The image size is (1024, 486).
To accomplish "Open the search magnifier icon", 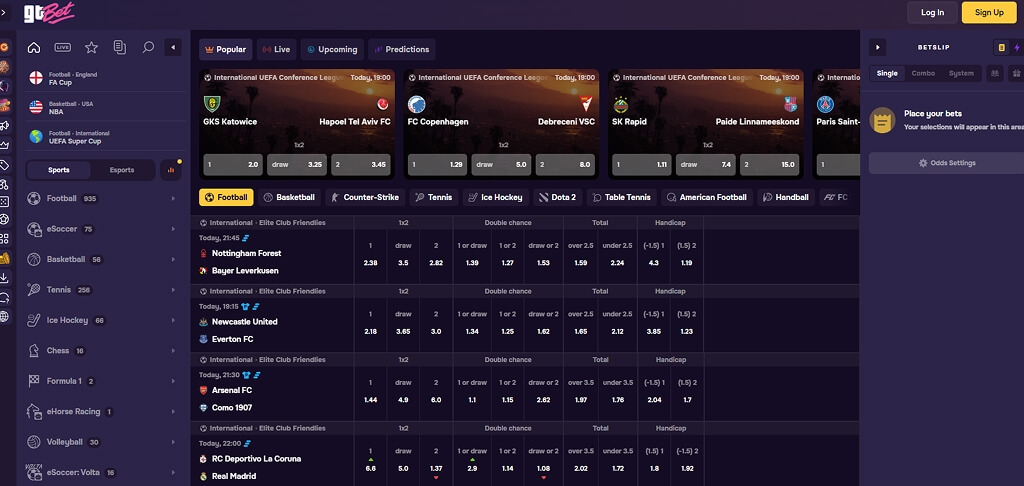I will 148,47.
